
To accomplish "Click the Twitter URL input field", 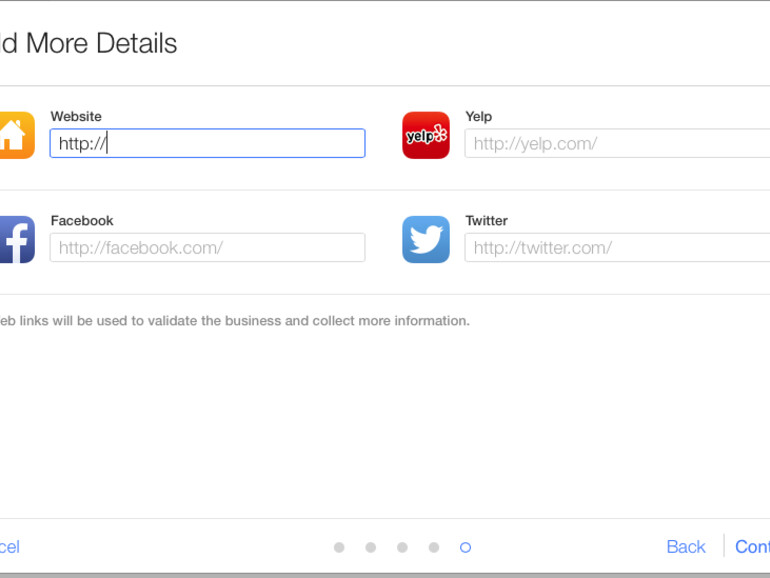I will (x=617, y=248).
